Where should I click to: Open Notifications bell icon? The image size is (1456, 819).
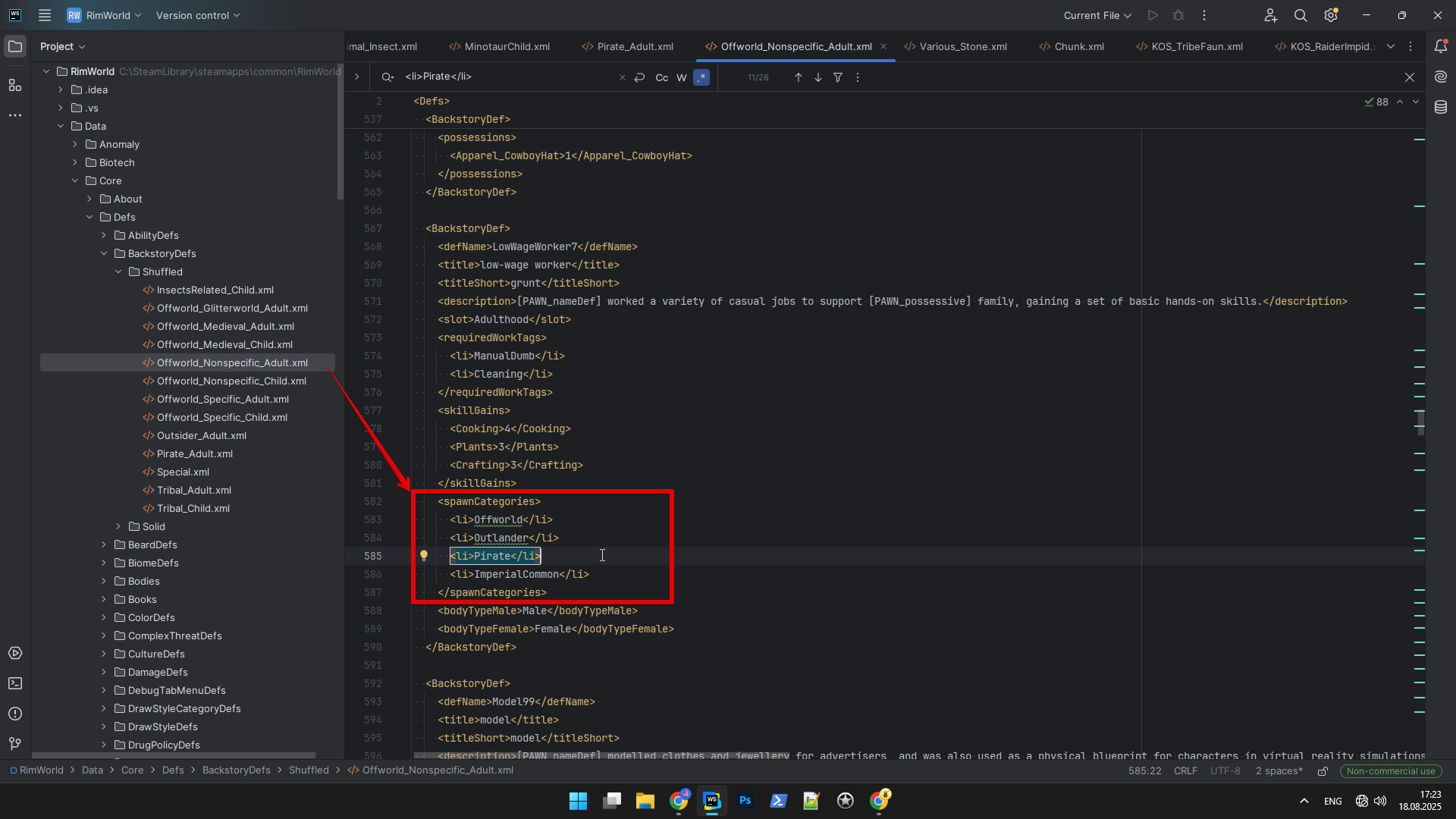point(1441,46)
